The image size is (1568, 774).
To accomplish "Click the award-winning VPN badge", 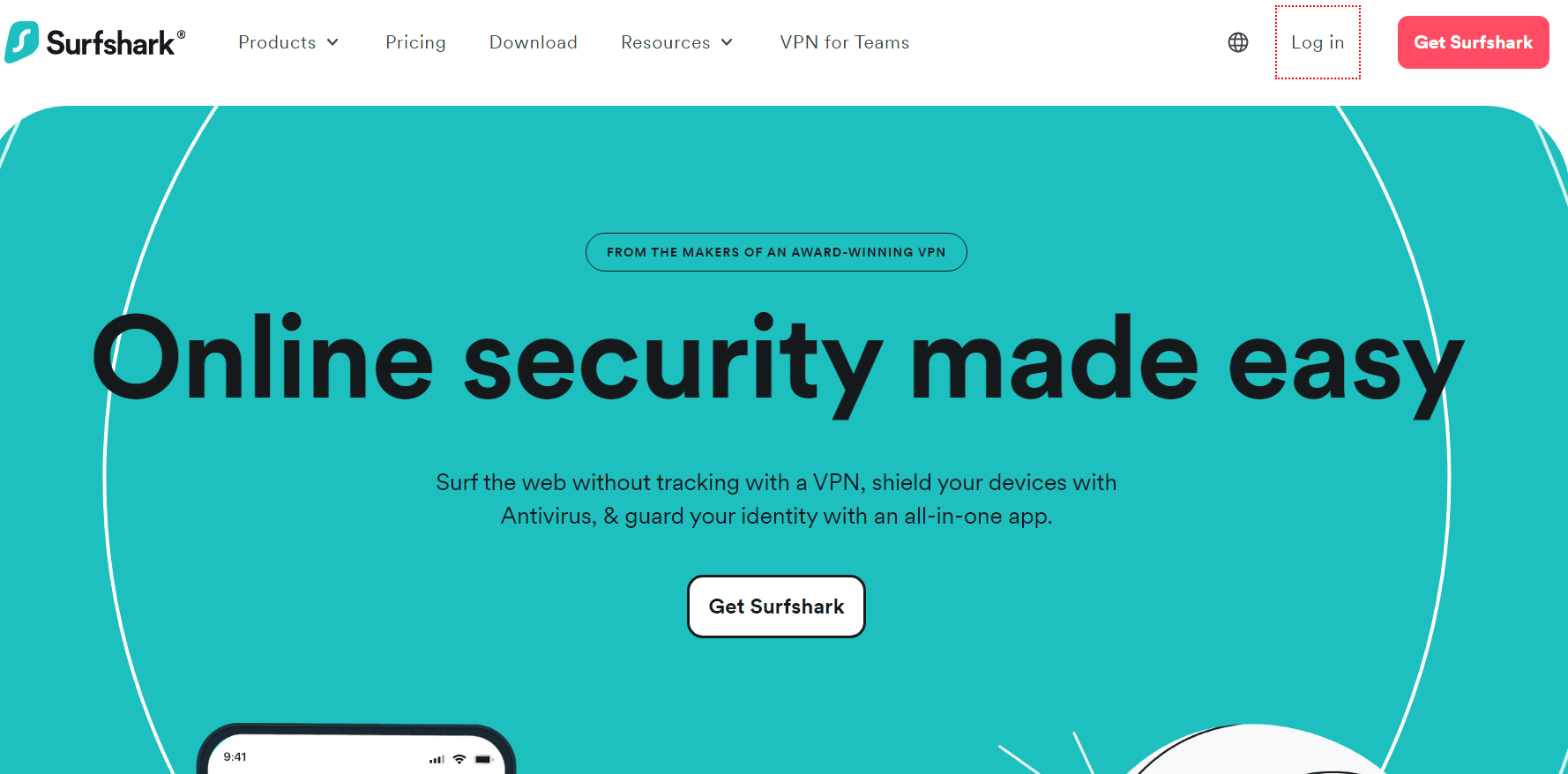I will pyautogui.click(x=776, y=252).
